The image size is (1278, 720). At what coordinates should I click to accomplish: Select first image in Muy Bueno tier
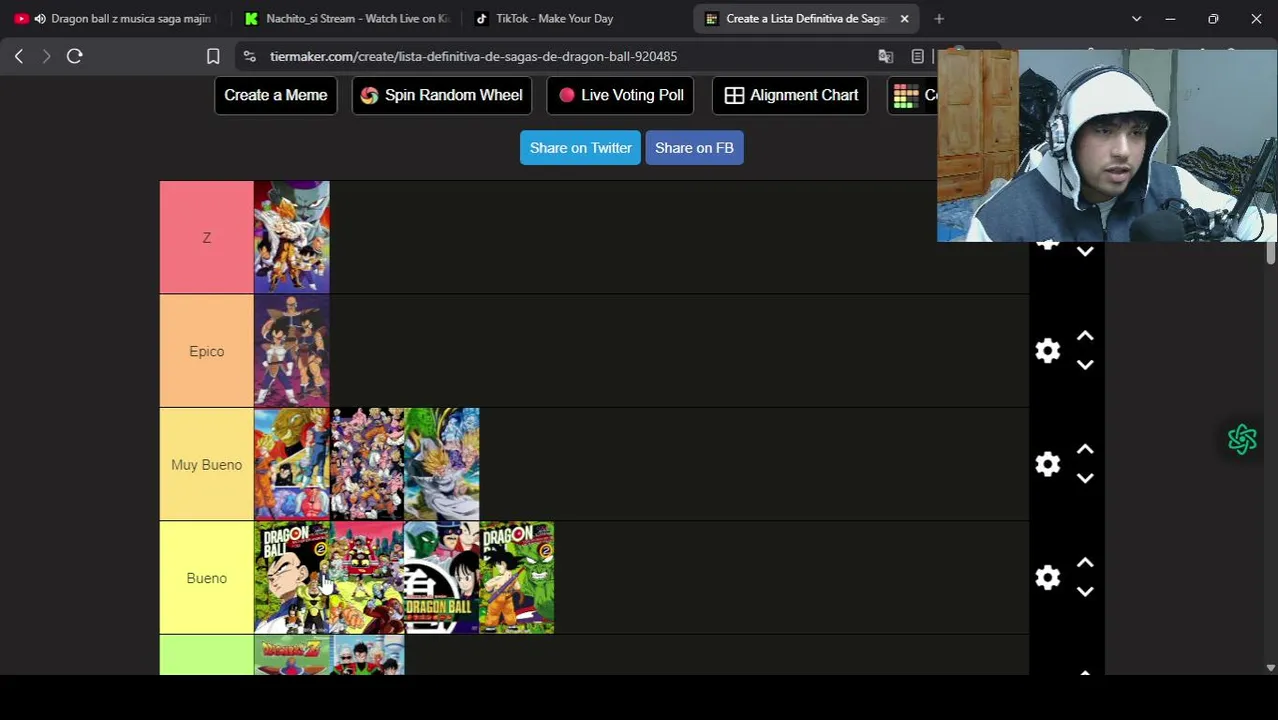pyautogui.click(x=292, y=464)
